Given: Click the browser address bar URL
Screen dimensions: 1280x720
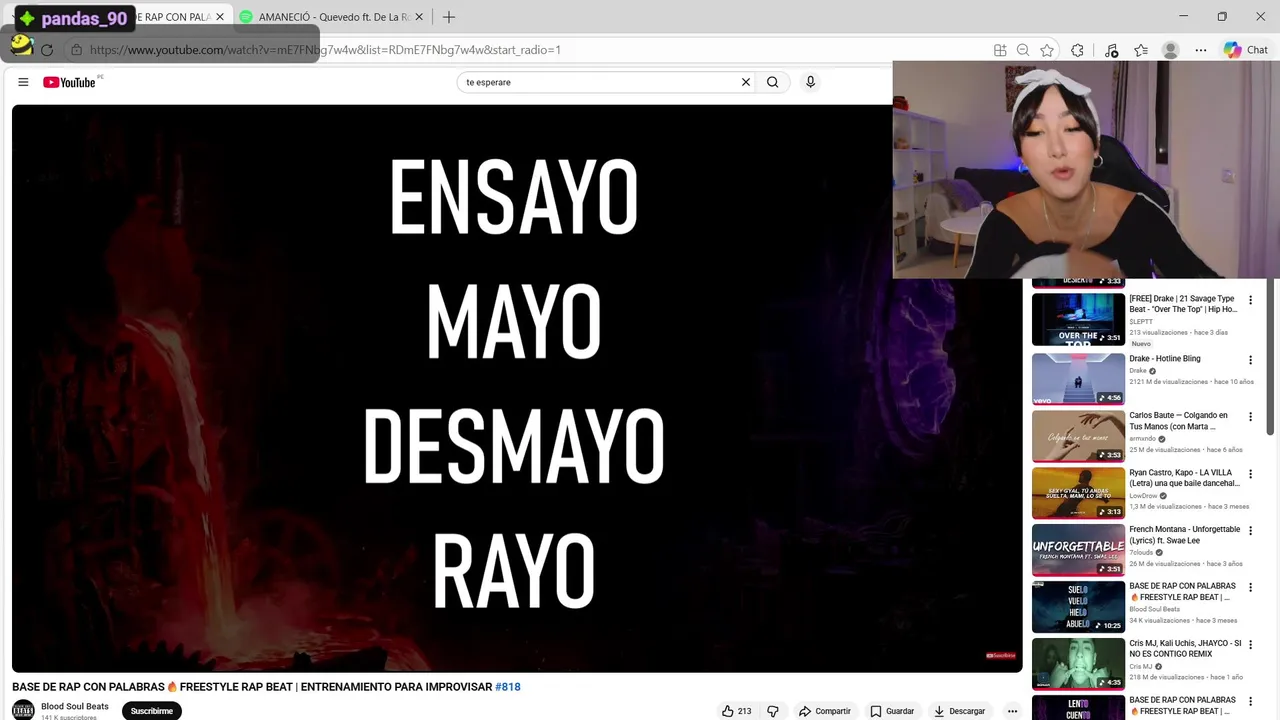Looking at the screenshot, I should click(324, 49).
